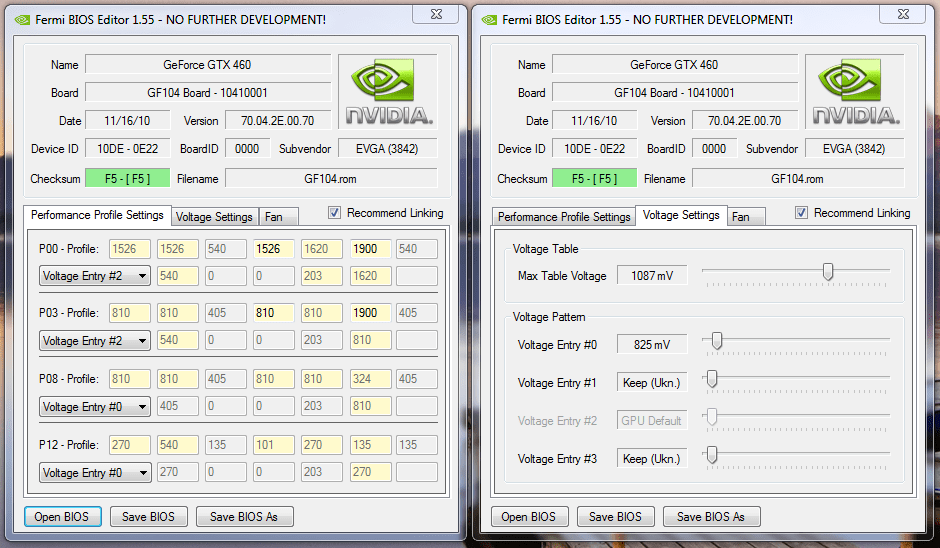Open the P03 profile Voltage Entry dropdown
The height and width of the screenshot is (548, 940).
click(95, 341)
